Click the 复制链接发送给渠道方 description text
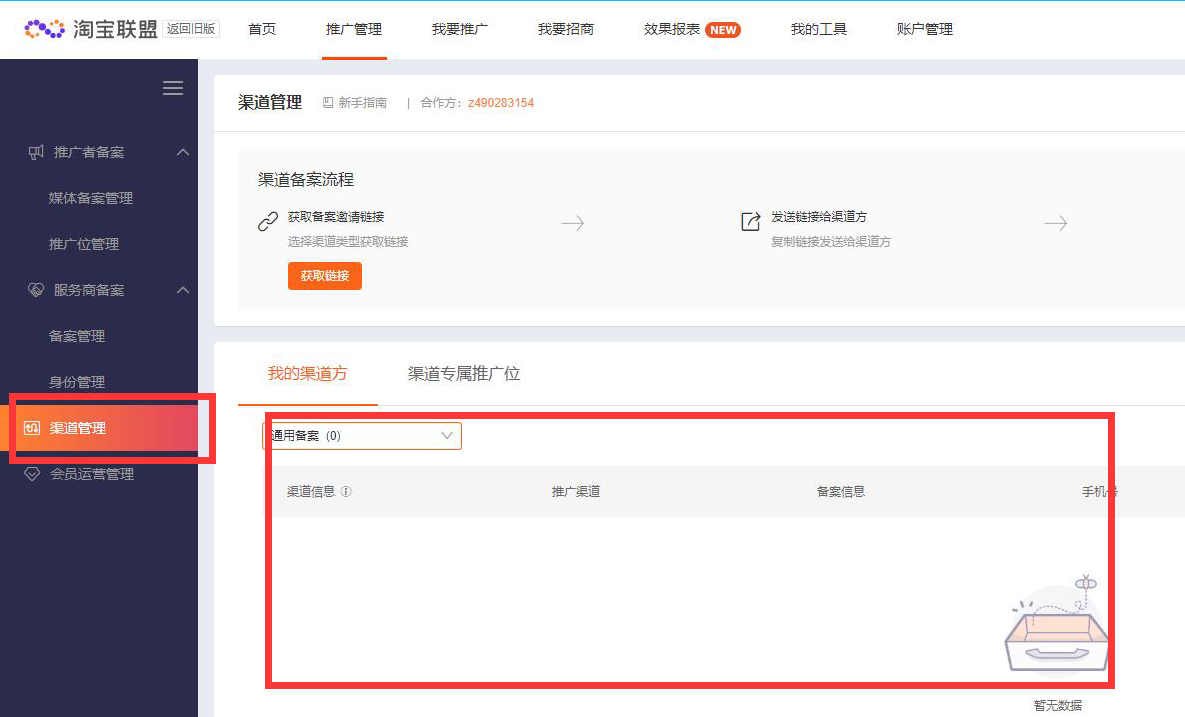This screenshot has width=1185, height=717. (x=831, y=242)
